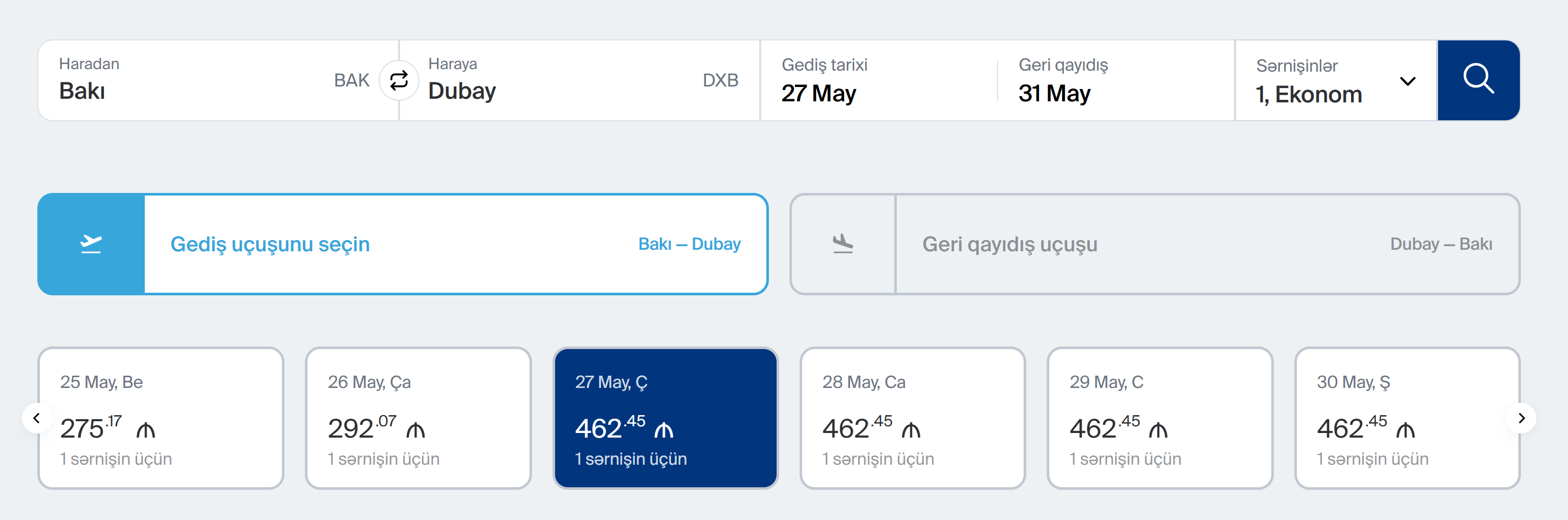This screenshot has height=520, width=1568.
Task: Choose the 25 May fare card
Action: point(161,418)
